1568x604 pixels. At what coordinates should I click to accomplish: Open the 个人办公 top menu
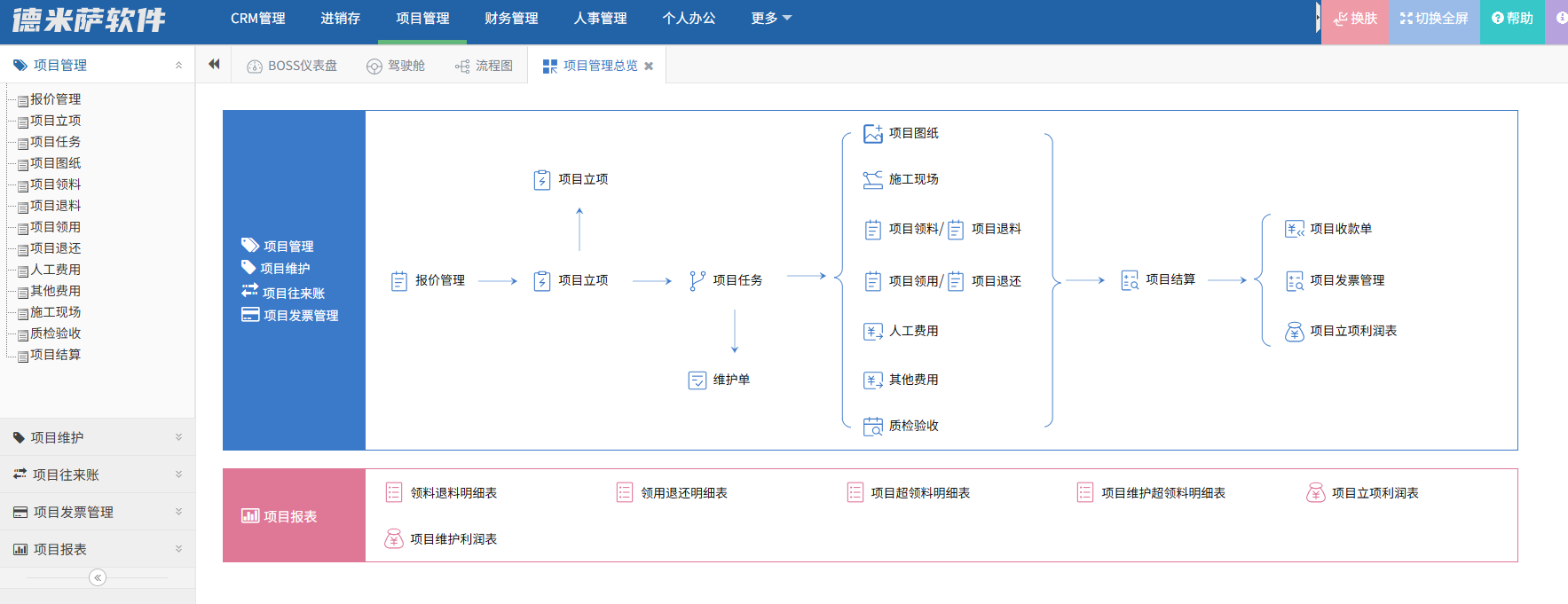[689, 18]
